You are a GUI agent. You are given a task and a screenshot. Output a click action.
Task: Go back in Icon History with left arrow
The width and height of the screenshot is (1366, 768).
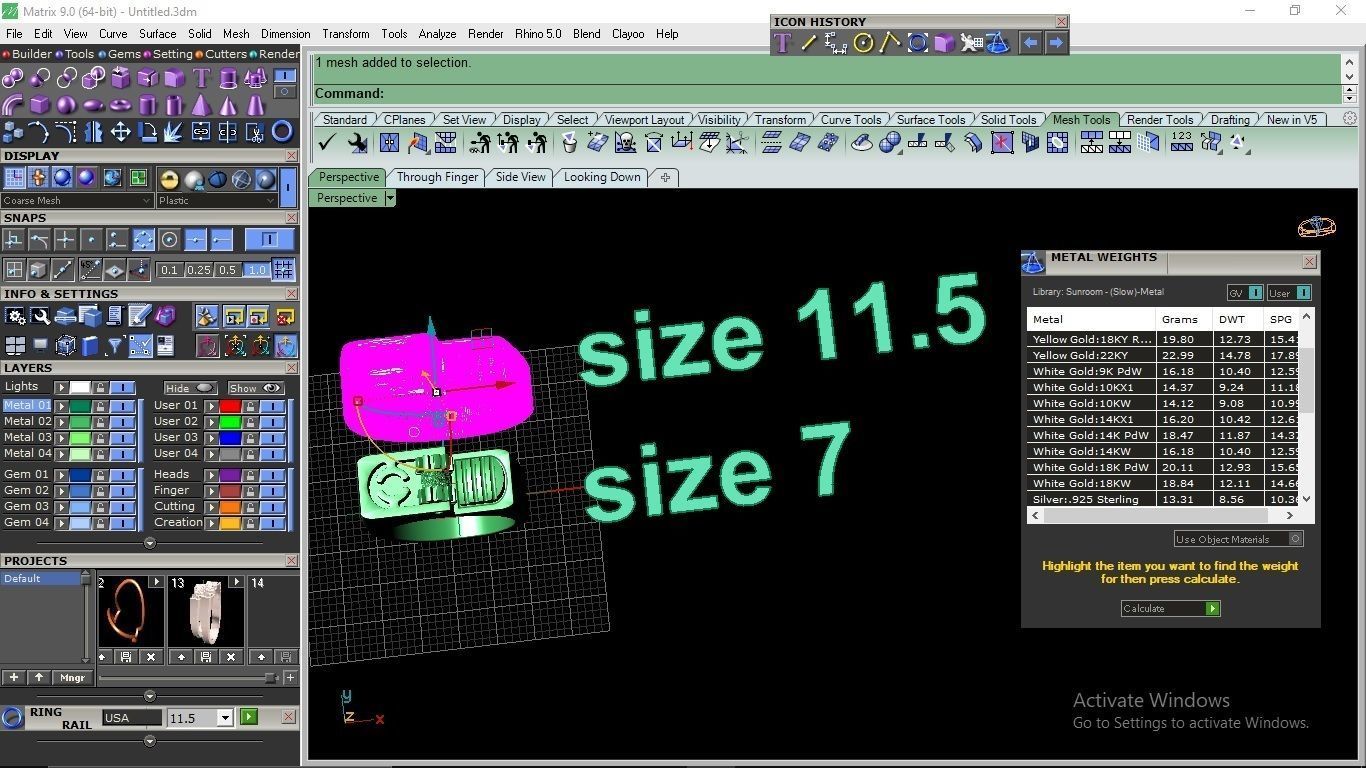[1030, 43]
